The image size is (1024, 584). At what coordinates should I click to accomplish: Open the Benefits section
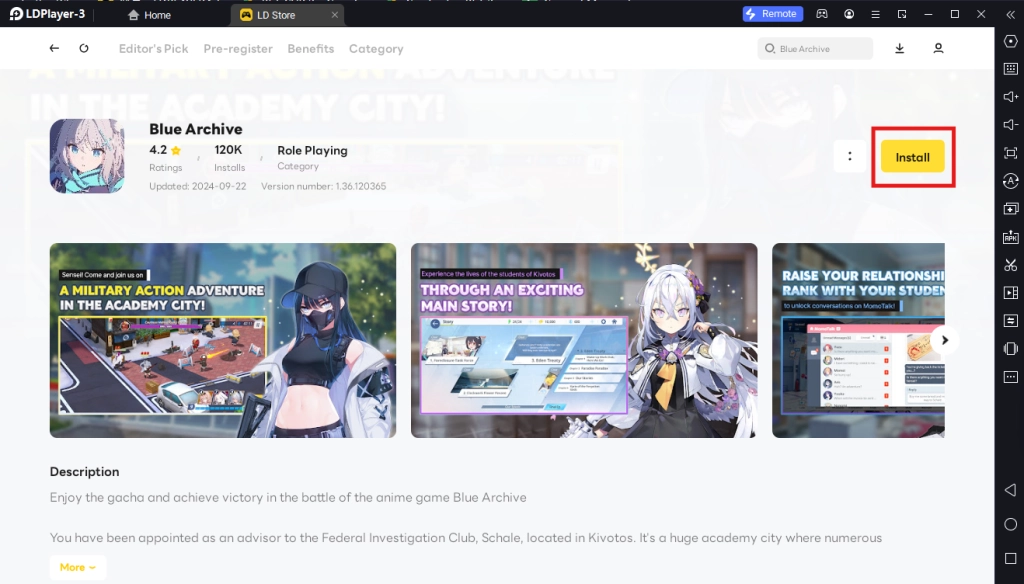pyautogui.click(x=310, y=49)
